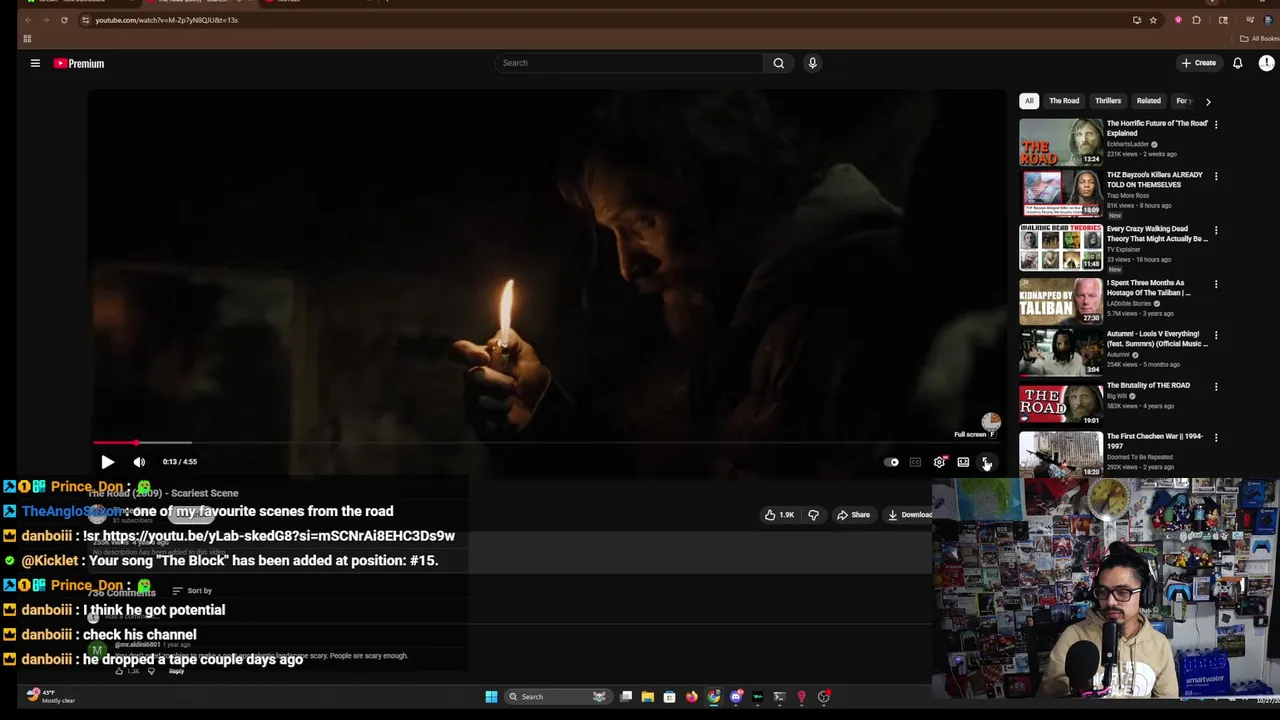Open more options for 'First Chechen War' video
This screenshot has width=1280, height=720.
coord(1216,438)
